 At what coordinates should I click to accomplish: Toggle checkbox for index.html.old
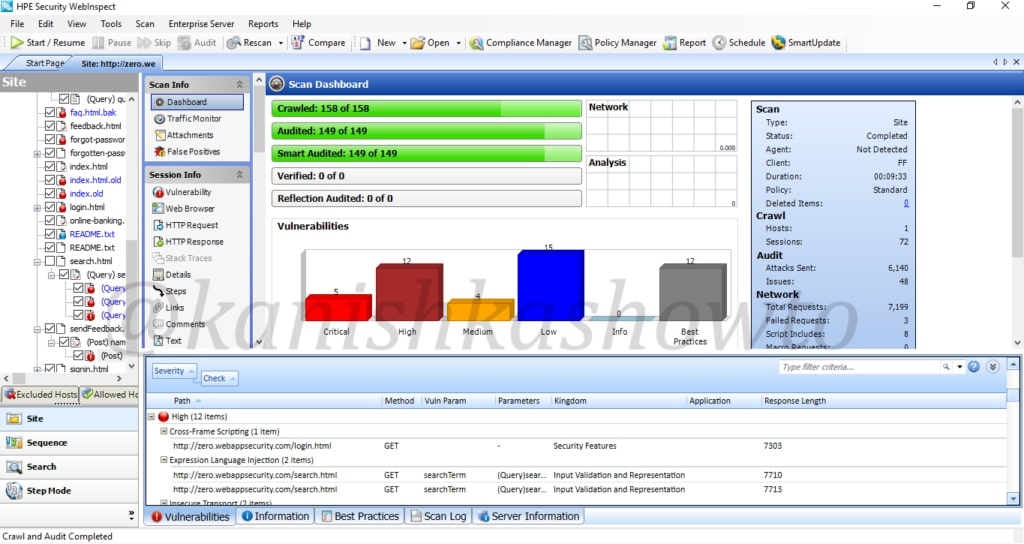50,180
